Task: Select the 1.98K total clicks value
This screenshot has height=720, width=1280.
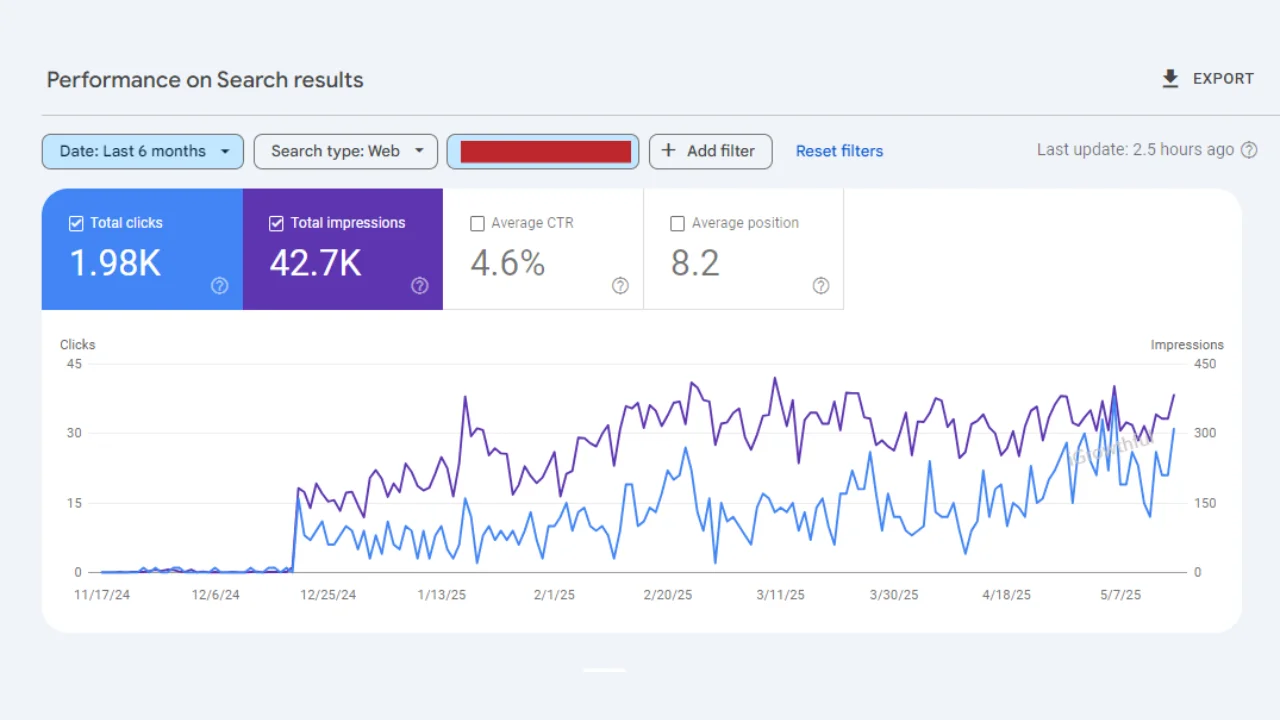Action: click(115, 263)
